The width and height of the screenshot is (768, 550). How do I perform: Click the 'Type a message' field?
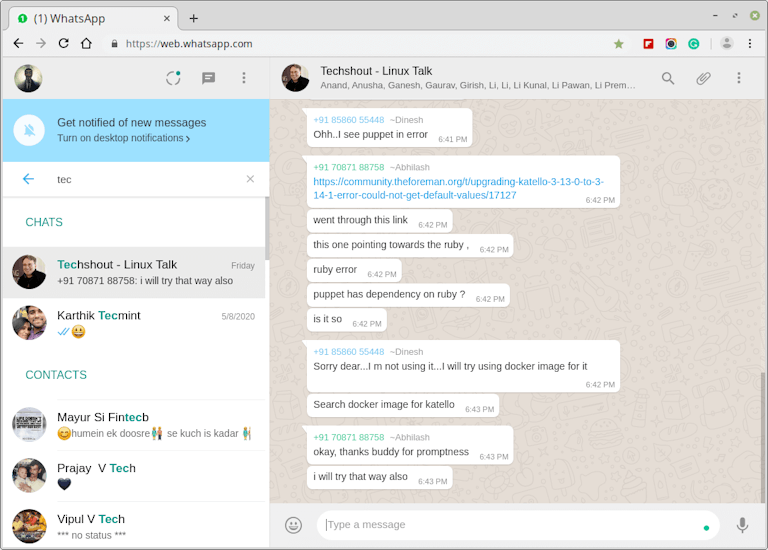point(518,526)
